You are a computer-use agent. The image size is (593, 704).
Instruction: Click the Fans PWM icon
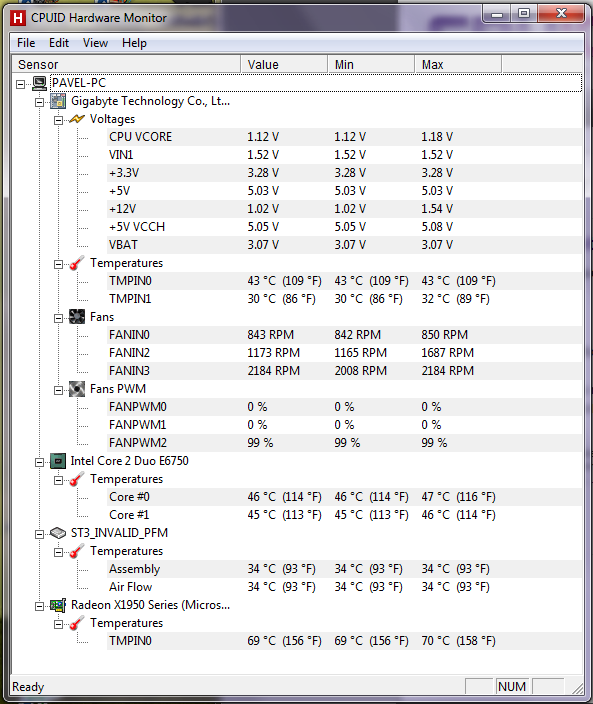coord(77,389)
